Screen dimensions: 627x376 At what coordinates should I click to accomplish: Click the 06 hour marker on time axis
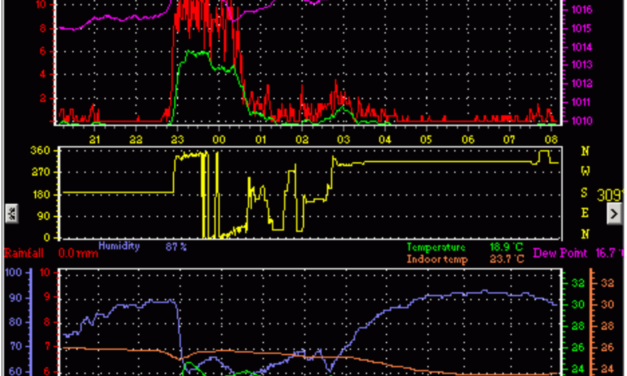click(x=467, y=140)
